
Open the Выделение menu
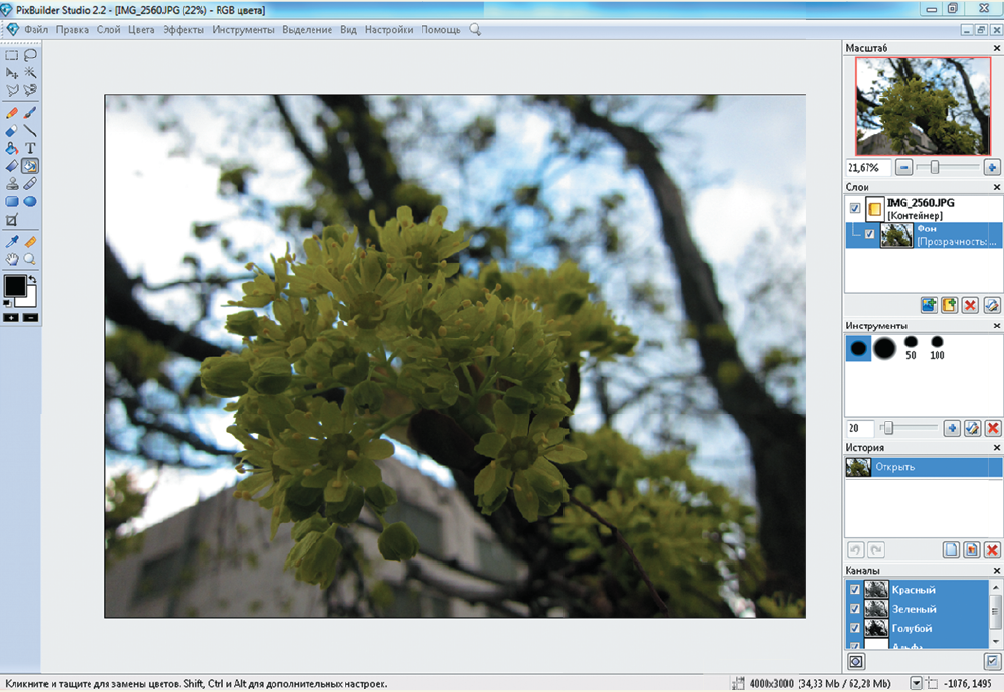(x=307, y=30)
